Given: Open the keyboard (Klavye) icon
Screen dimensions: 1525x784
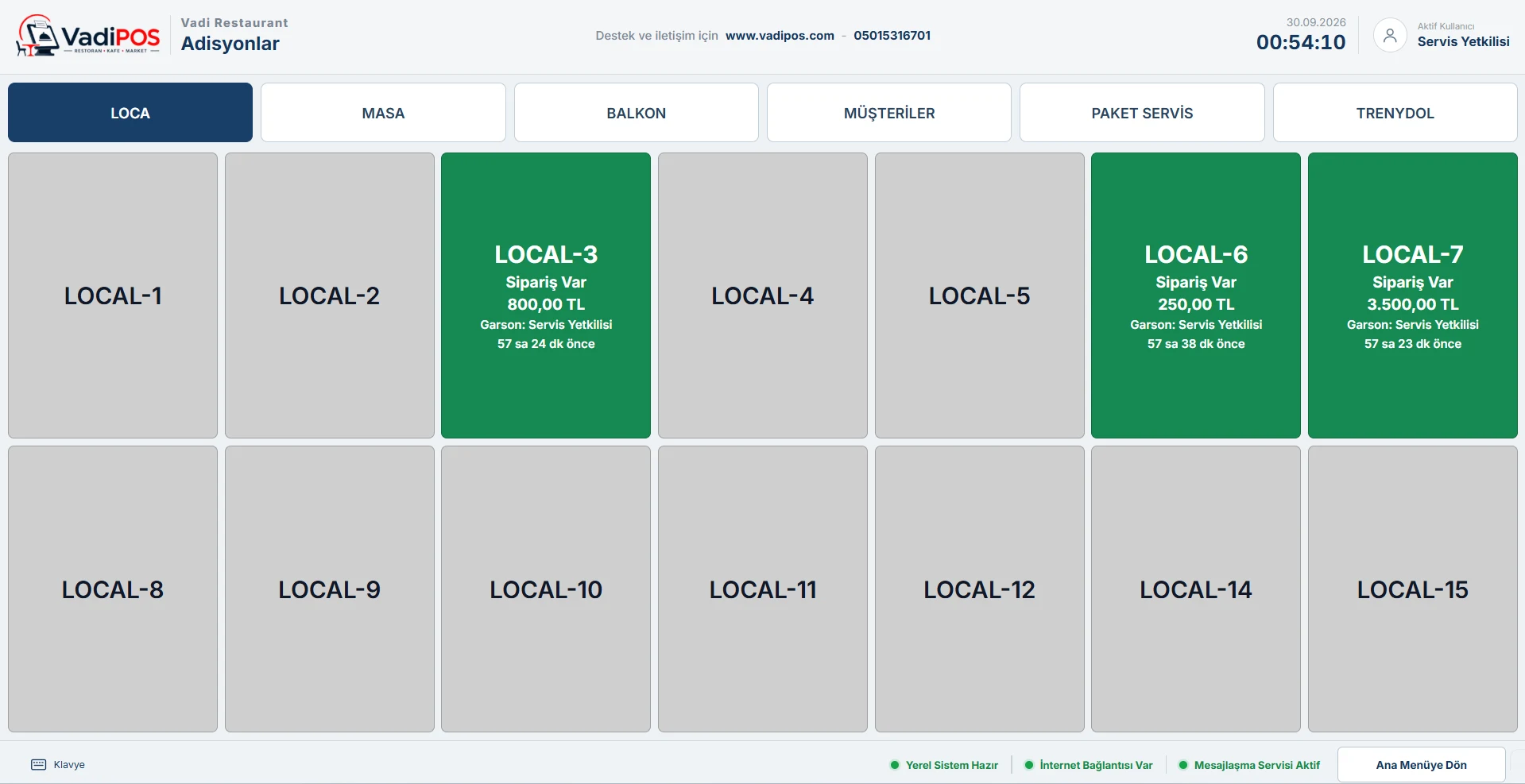Looking at the screenshot, I should [x=38, y=764].
